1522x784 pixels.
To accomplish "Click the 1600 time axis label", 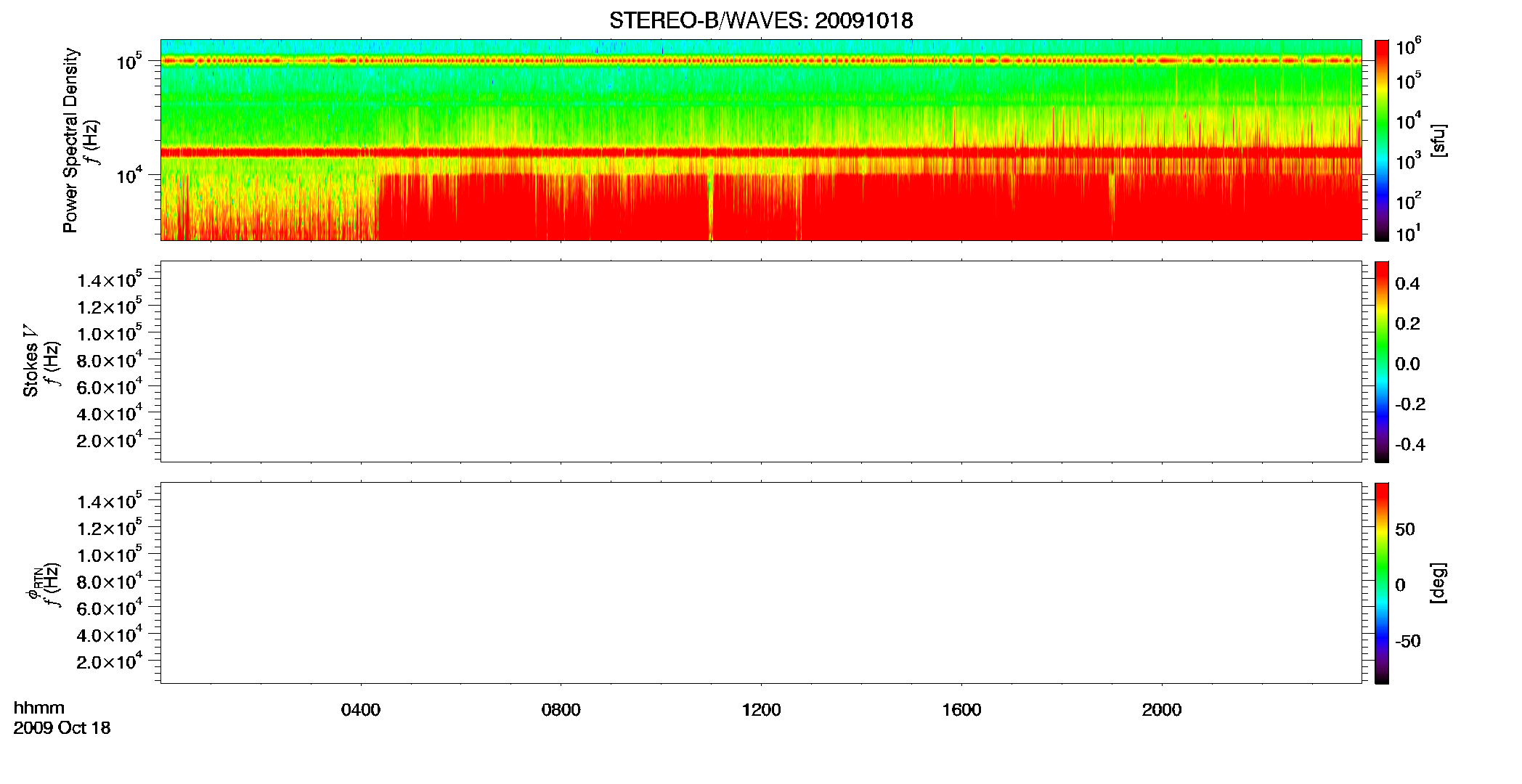I will coord(961,710).
